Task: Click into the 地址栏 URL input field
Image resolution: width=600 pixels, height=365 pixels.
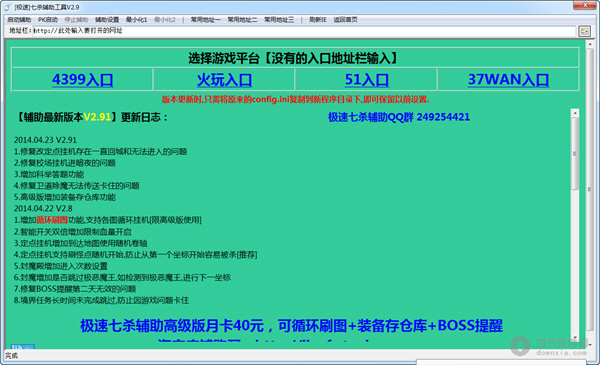Action: tap(304, 31)
